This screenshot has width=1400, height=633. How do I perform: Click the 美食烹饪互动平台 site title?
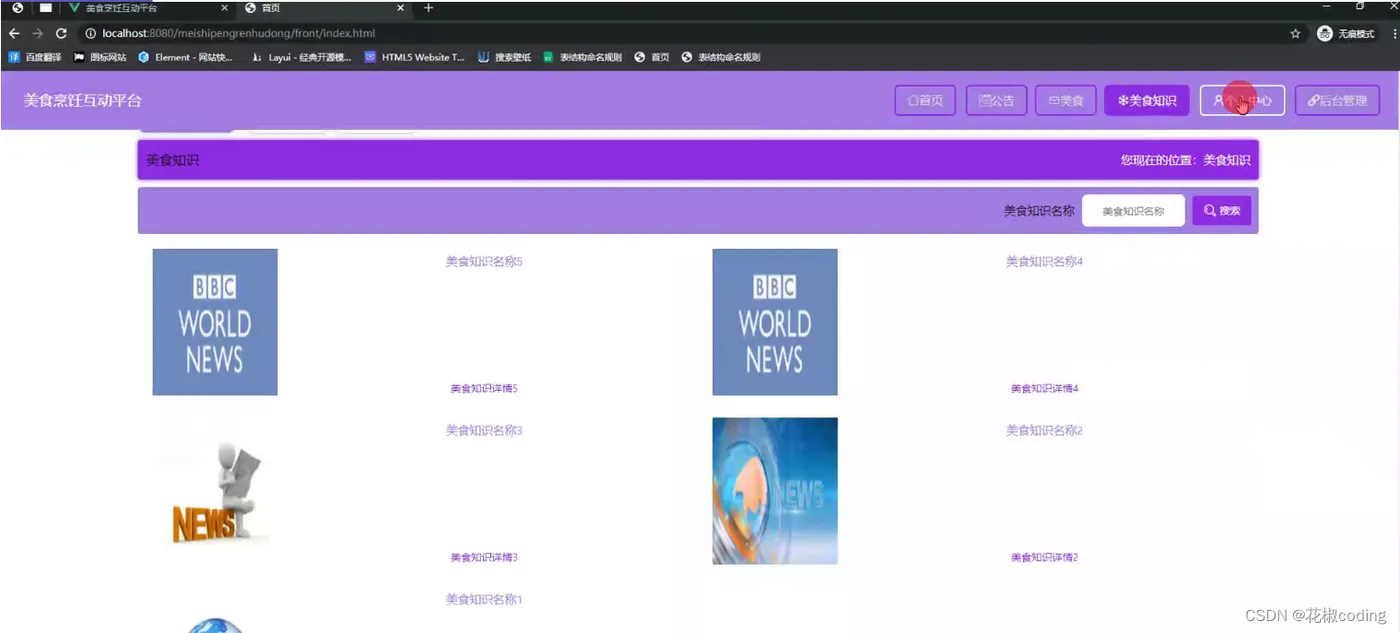coord(83,100)
